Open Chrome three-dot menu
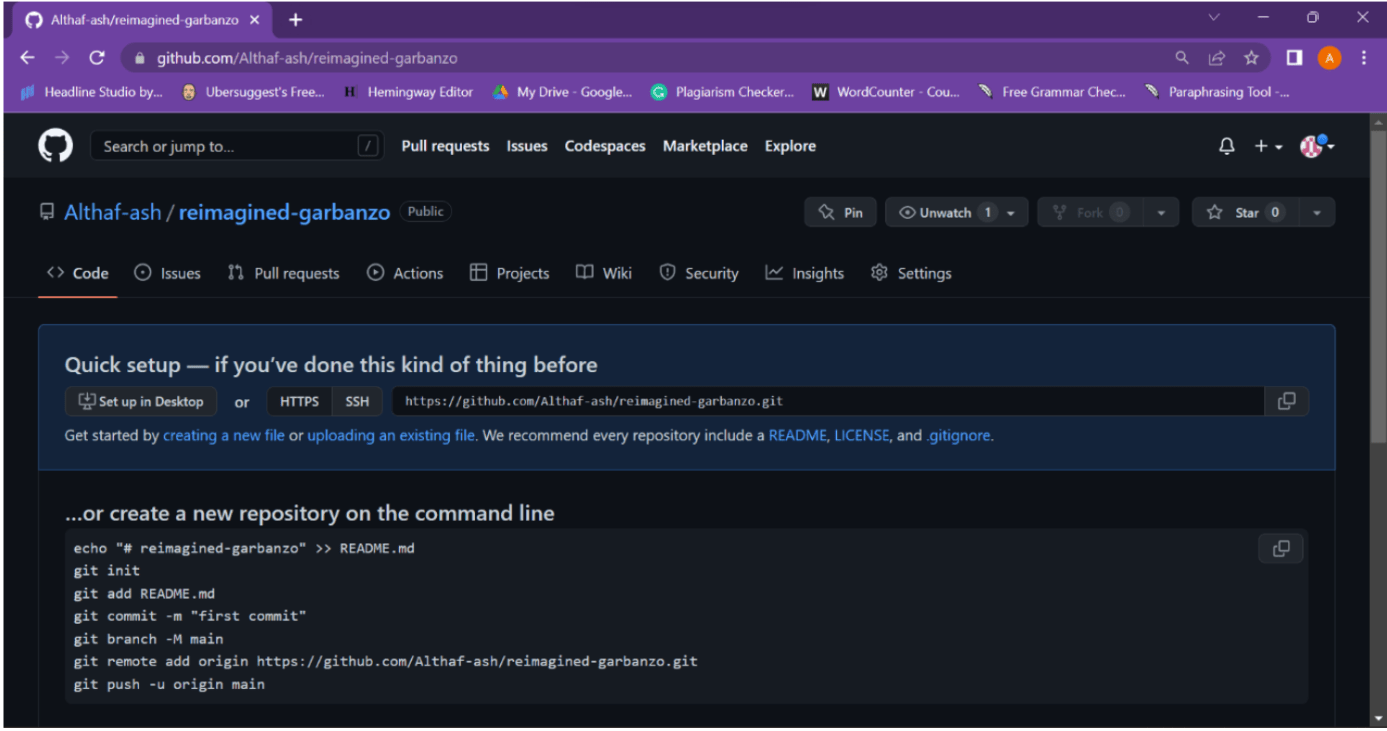Viewport: 1387px width, 731px height. (1364, 58)
